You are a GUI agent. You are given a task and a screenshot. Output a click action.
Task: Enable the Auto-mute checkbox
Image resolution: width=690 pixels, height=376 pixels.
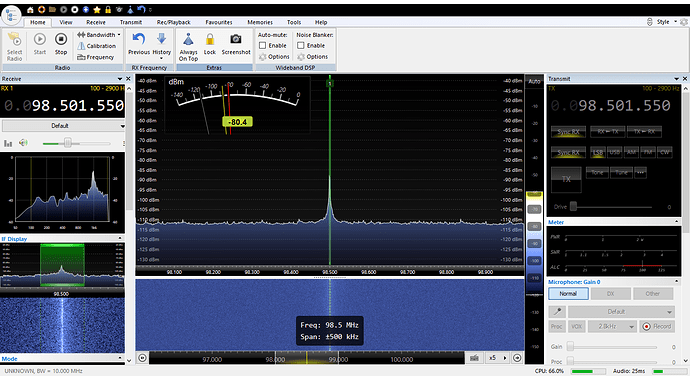click(x=263, y=45)
